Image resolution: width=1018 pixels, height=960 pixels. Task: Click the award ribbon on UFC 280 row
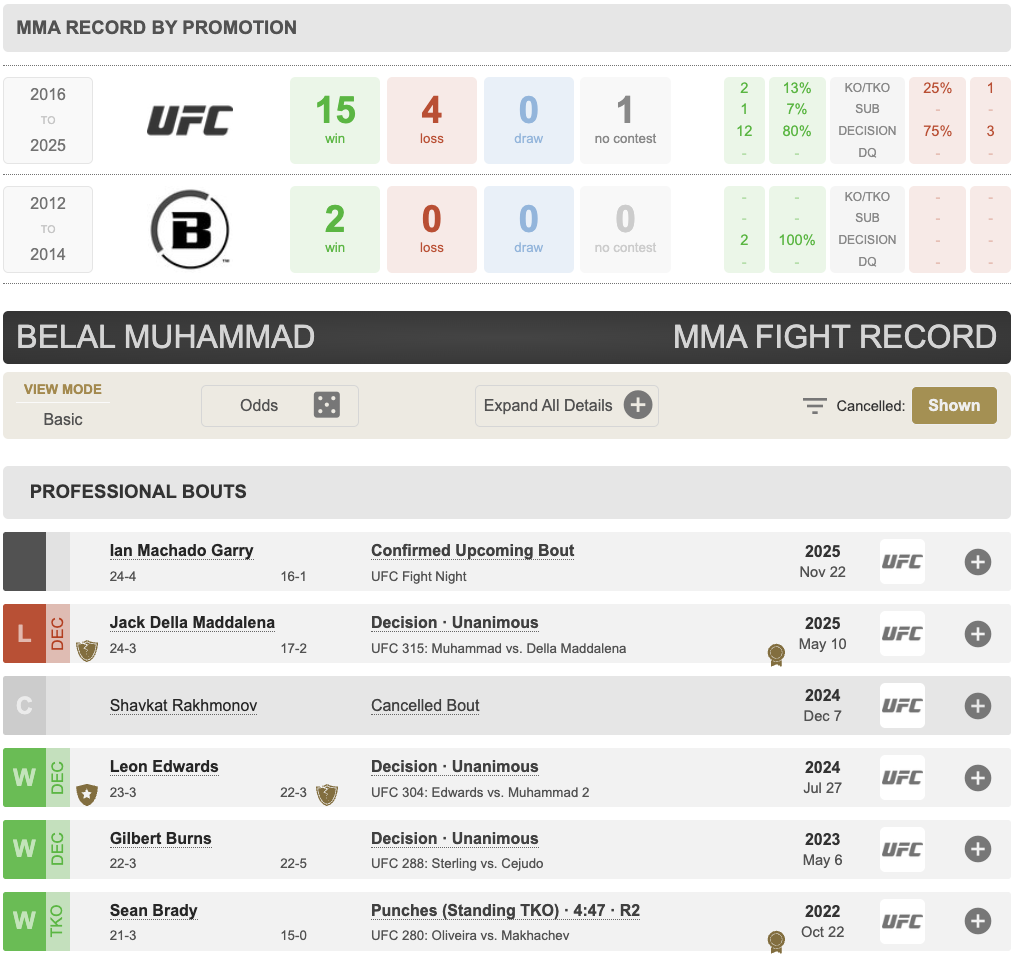[776, 941]
